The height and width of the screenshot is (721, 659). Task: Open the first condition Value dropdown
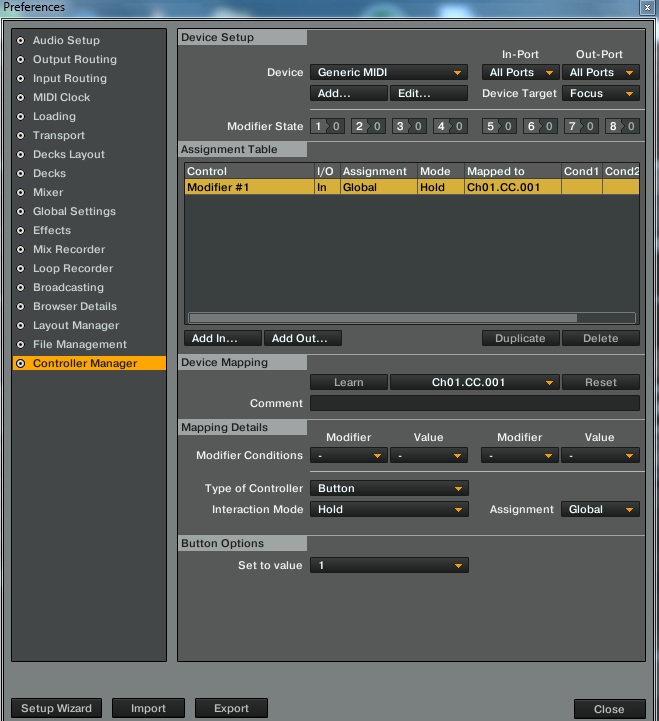click(429, 456)
